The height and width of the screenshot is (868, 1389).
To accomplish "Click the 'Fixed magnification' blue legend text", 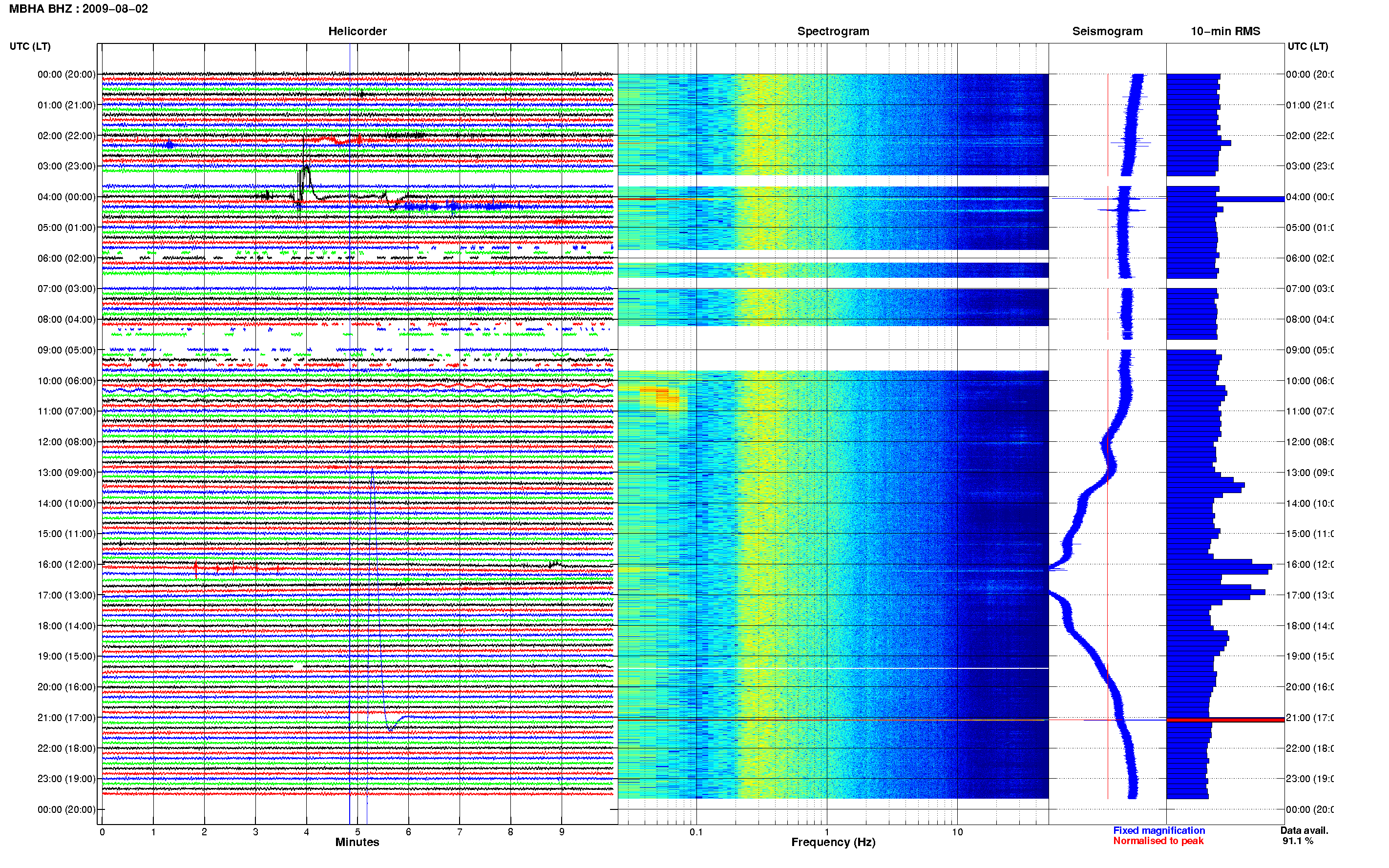I will click(x=1159, y=830).
